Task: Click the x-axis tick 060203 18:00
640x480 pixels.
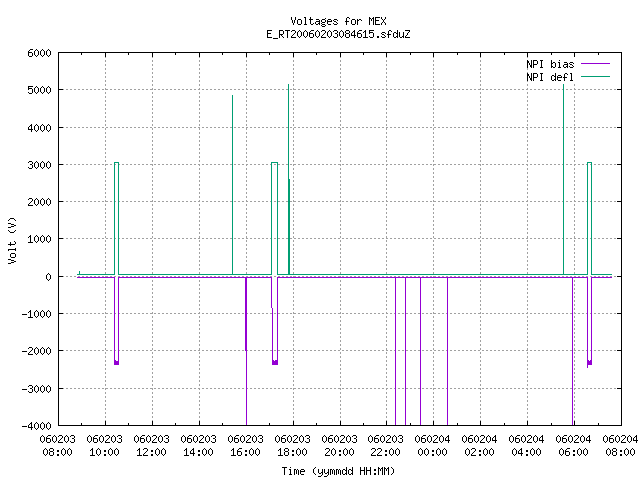Action: [293, 445]
